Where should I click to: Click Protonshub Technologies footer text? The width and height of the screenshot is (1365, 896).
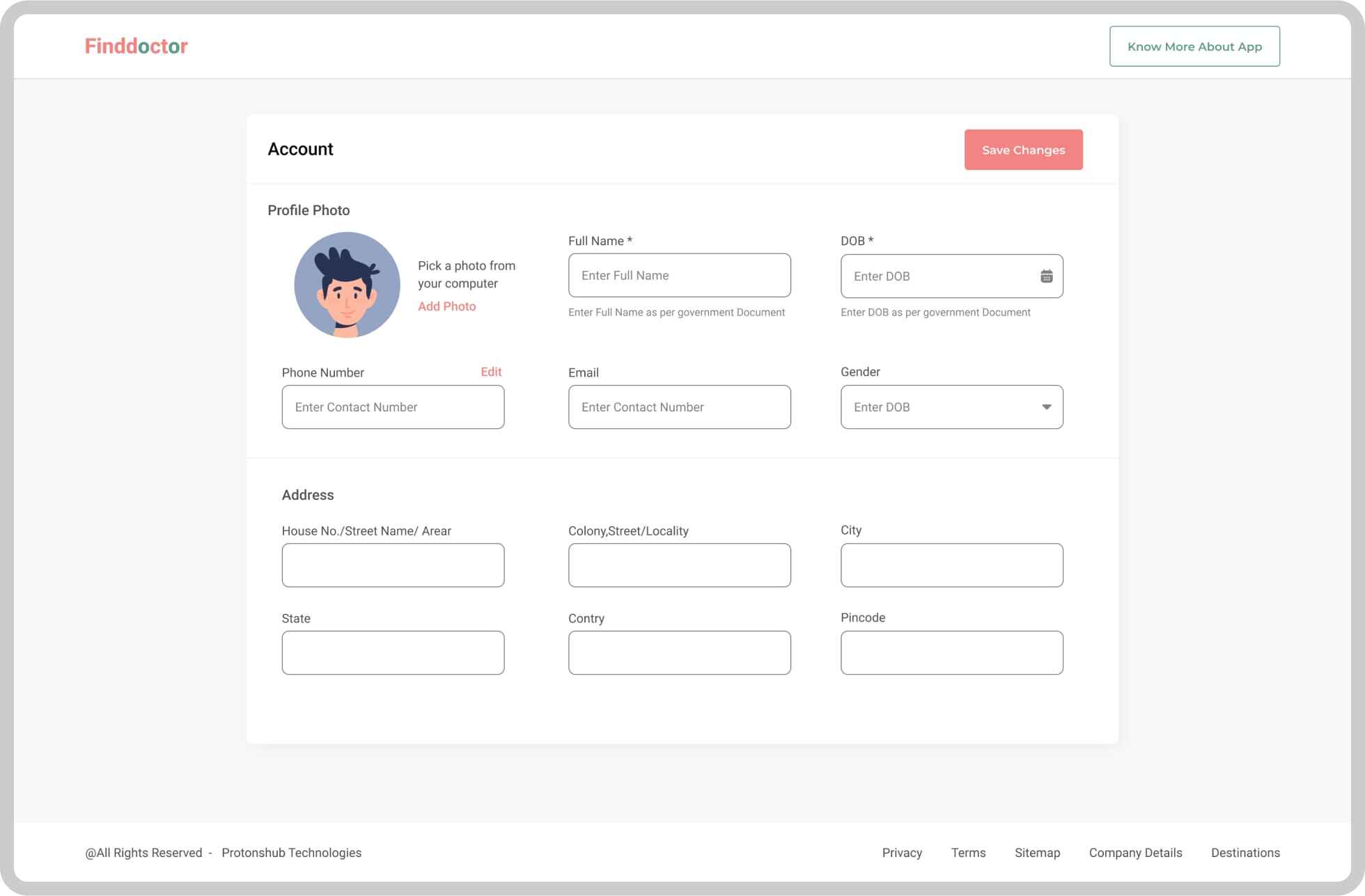[x=291, y=853]
